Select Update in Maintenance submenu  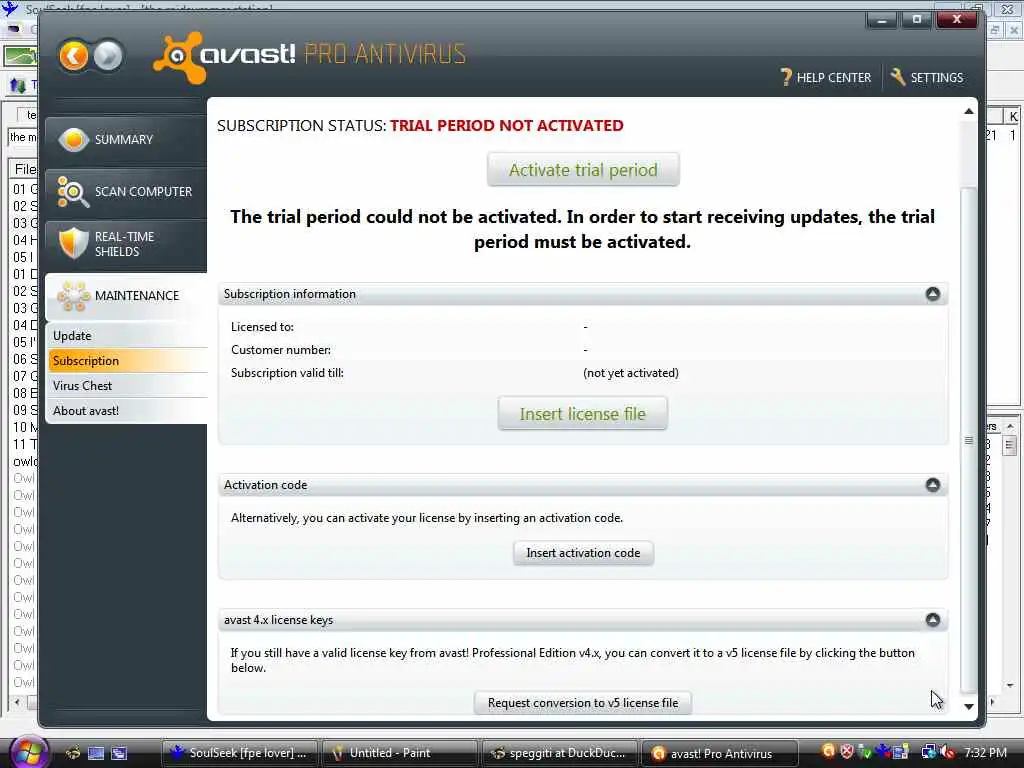[x=127, y=336]
